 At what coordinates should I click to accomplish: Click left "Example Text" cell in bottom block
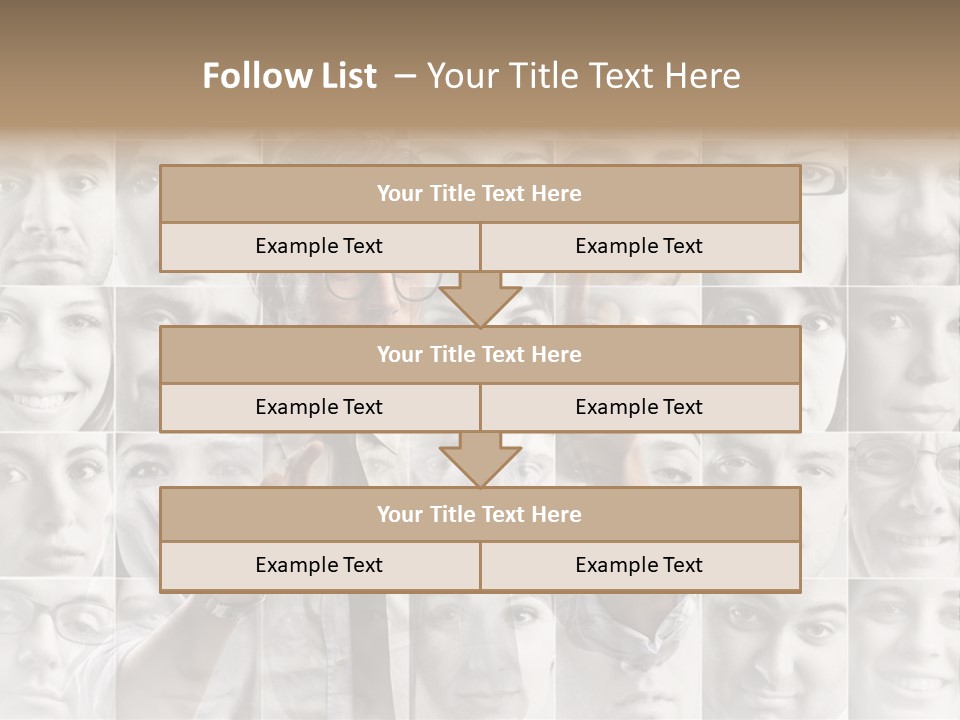click(x=319, y=565)
